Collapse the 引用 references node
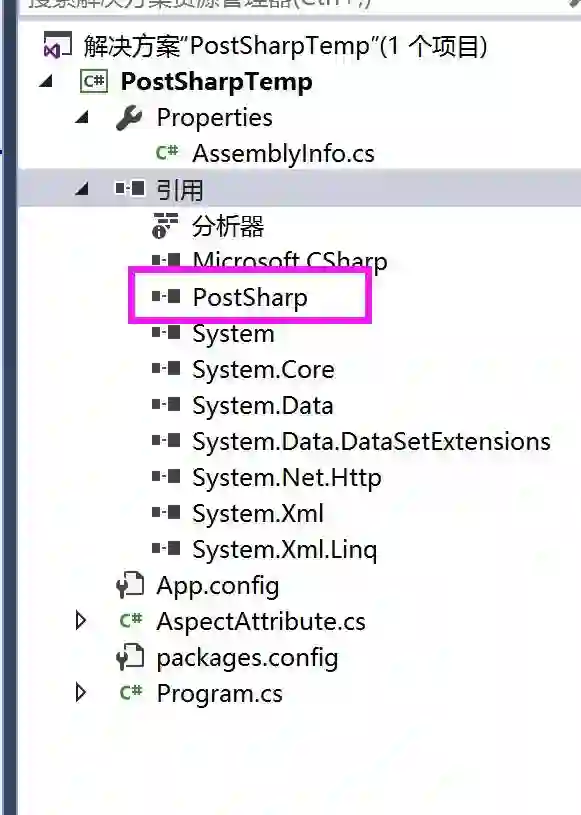581x815 pixels. (x=82, y=189)
